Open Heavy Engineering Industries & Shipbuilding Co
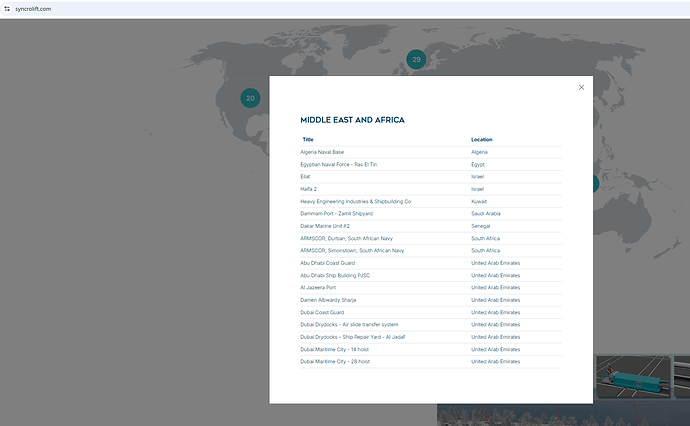The width and height of the screenshot is (690, 426). [x=356, y=201]
